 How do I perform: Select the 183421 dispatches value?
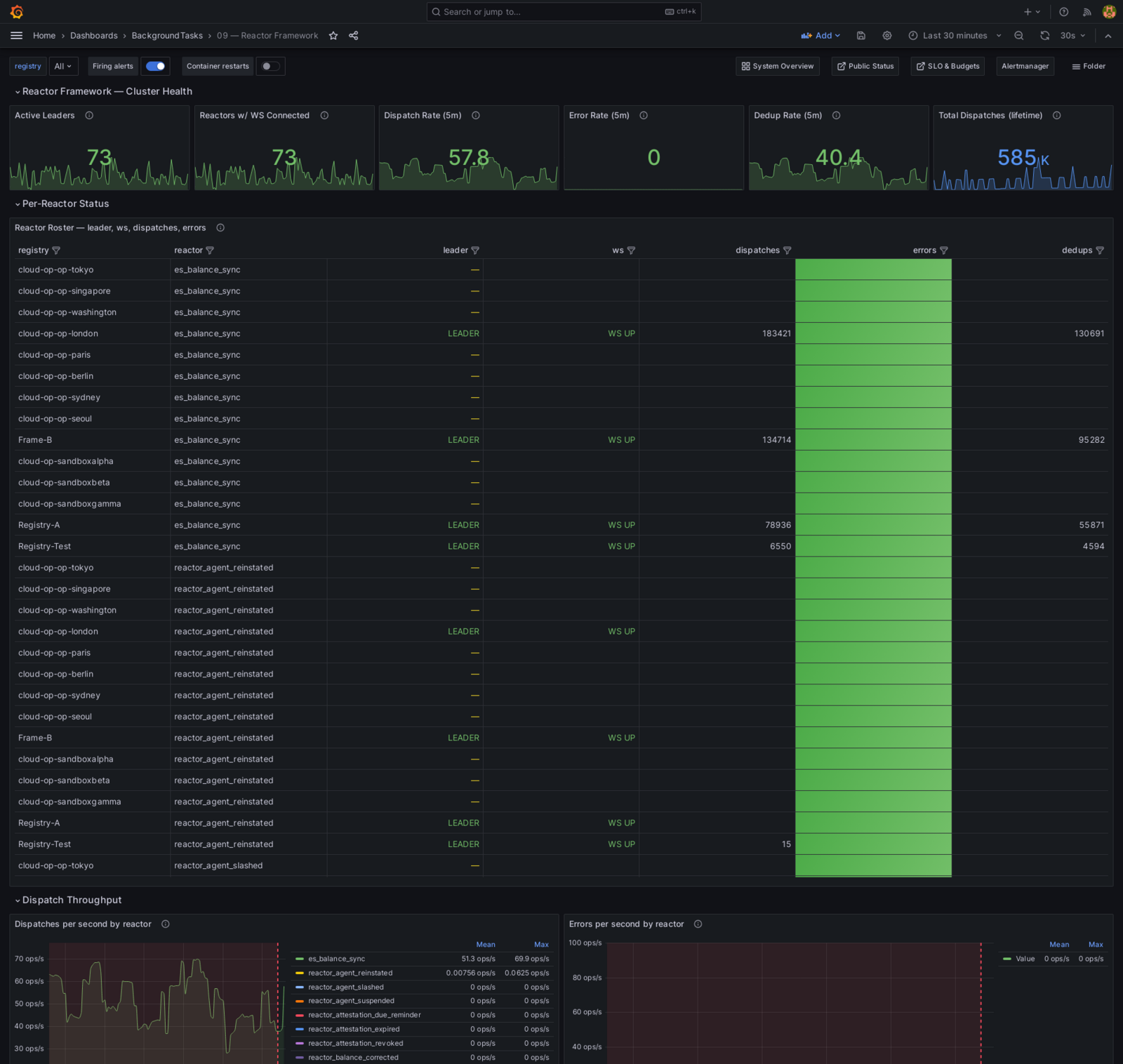point(776,334)
